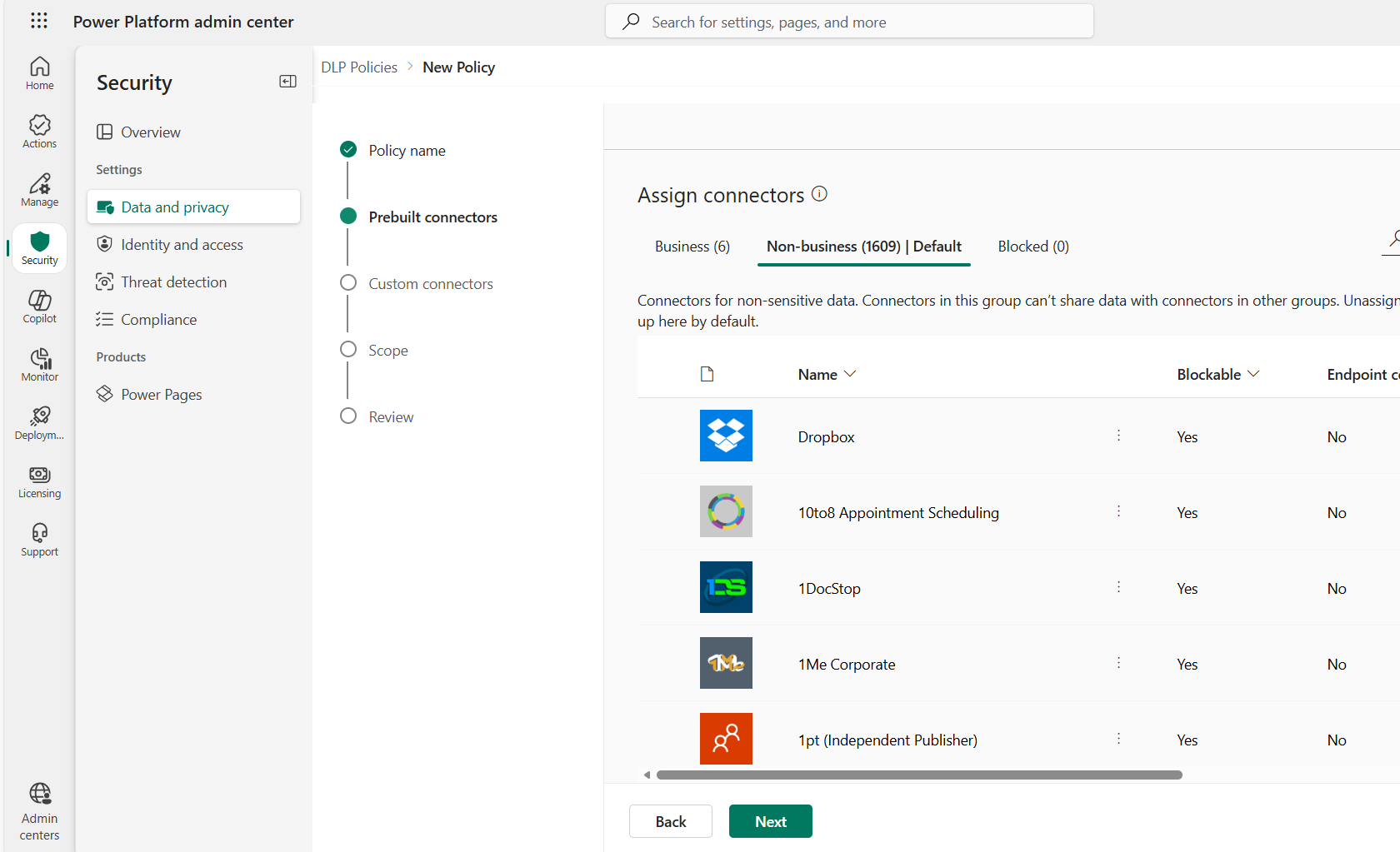The image size is (1400, 852).
Task: Select the Scope step circle
Action: point(348,350)
